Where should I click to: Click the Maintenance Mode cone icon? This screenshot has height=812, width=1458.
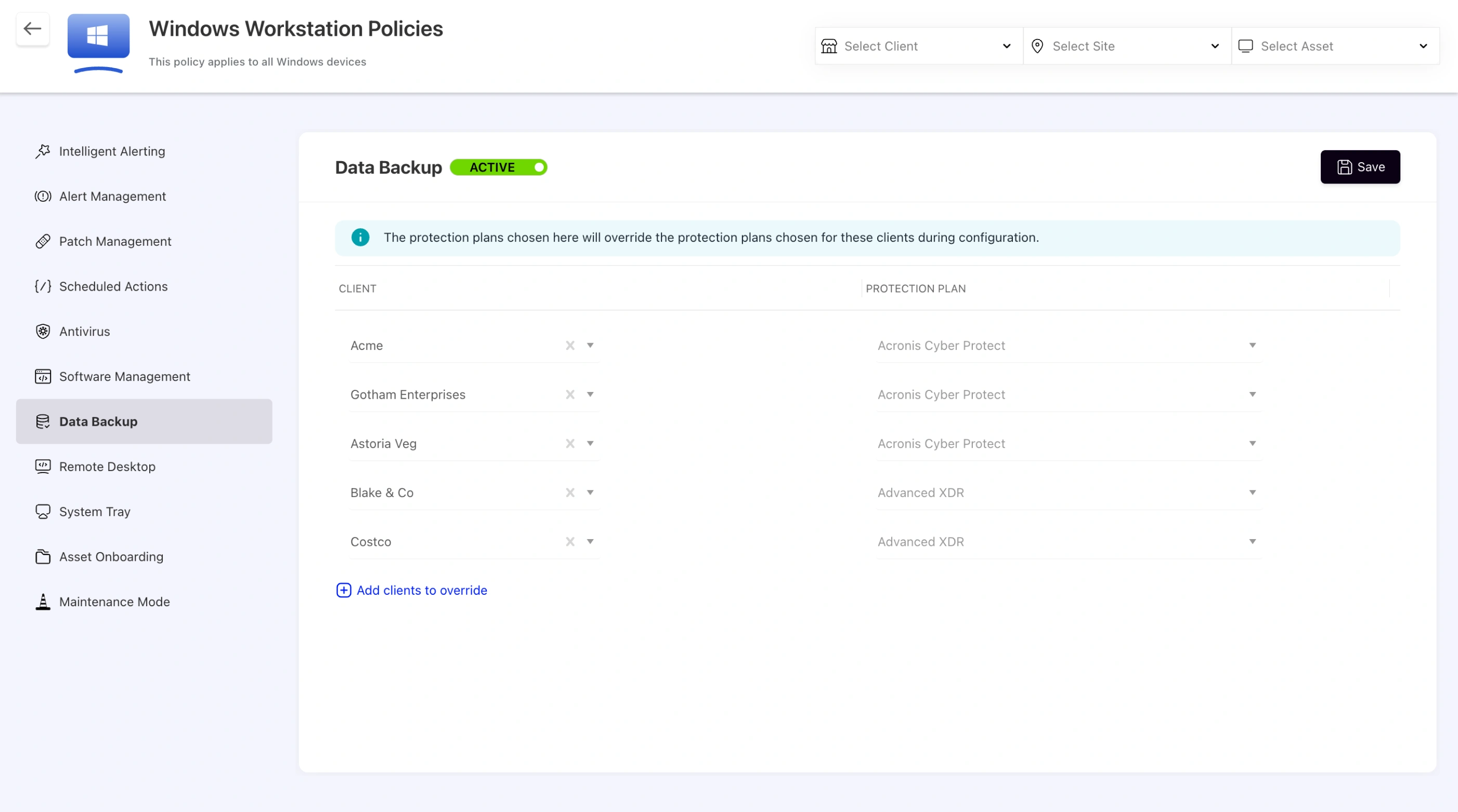pyautogui.click(x=43, y=601)
